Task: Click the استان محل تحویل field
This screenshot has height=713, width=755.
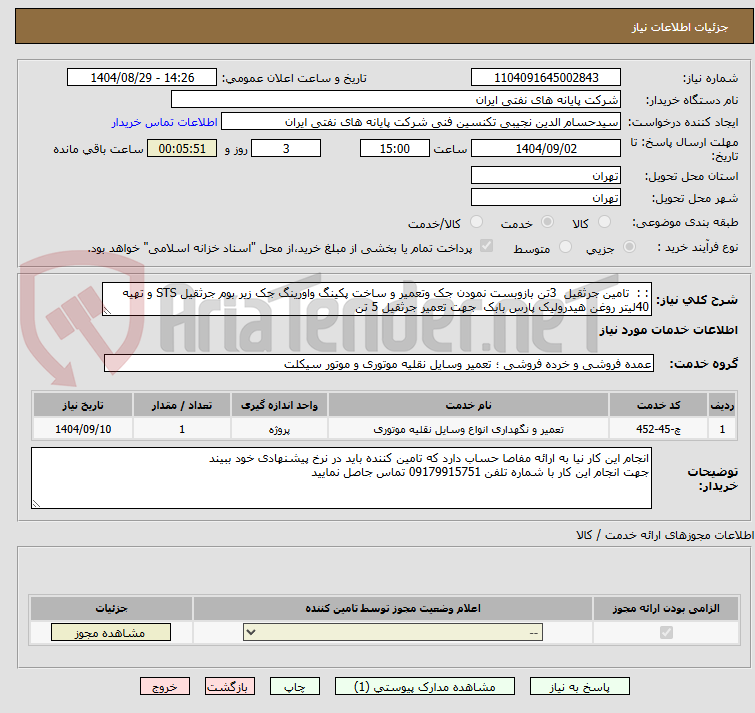Action: pos(546,176)
